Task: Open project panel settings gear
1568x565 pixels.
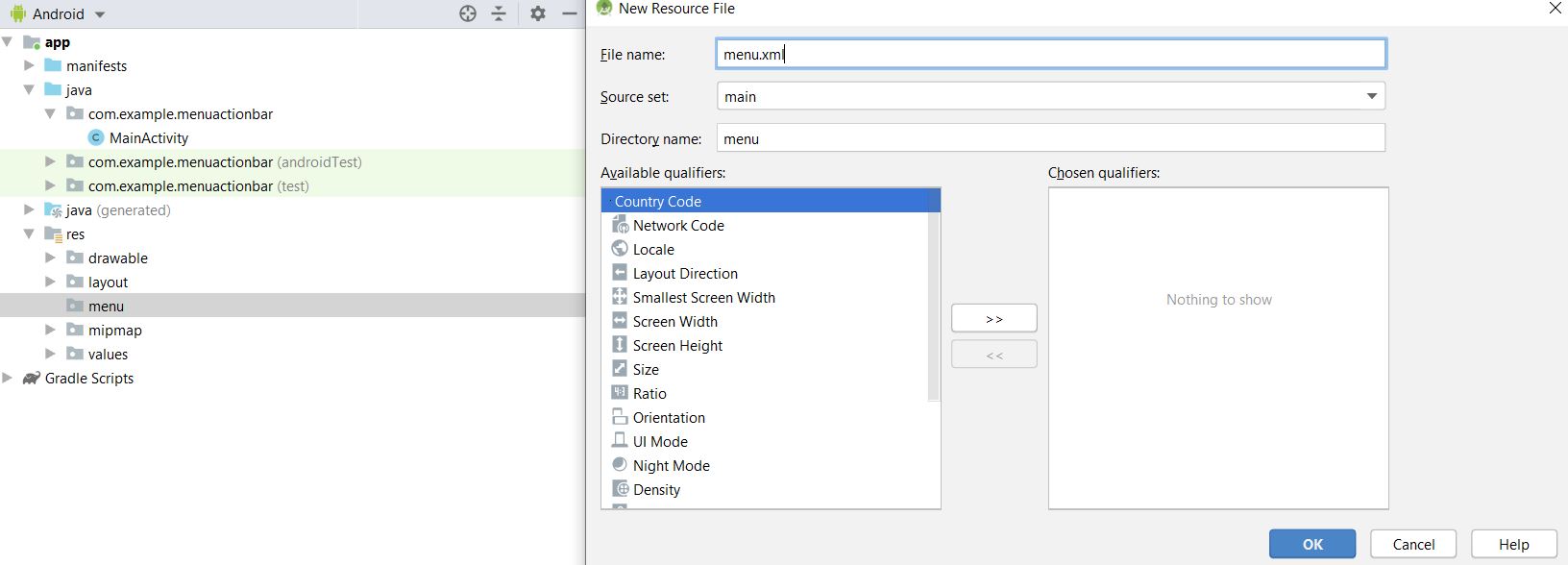Action: pyautogui.click(x=538, y=13)
